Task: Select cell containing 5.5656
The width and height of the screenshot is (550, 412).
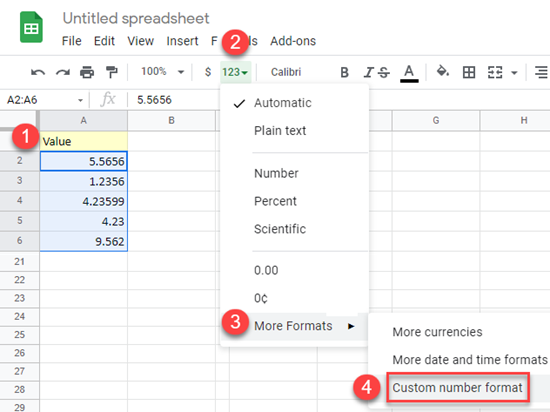Action: pyautogui.click(x=83, y=161)
